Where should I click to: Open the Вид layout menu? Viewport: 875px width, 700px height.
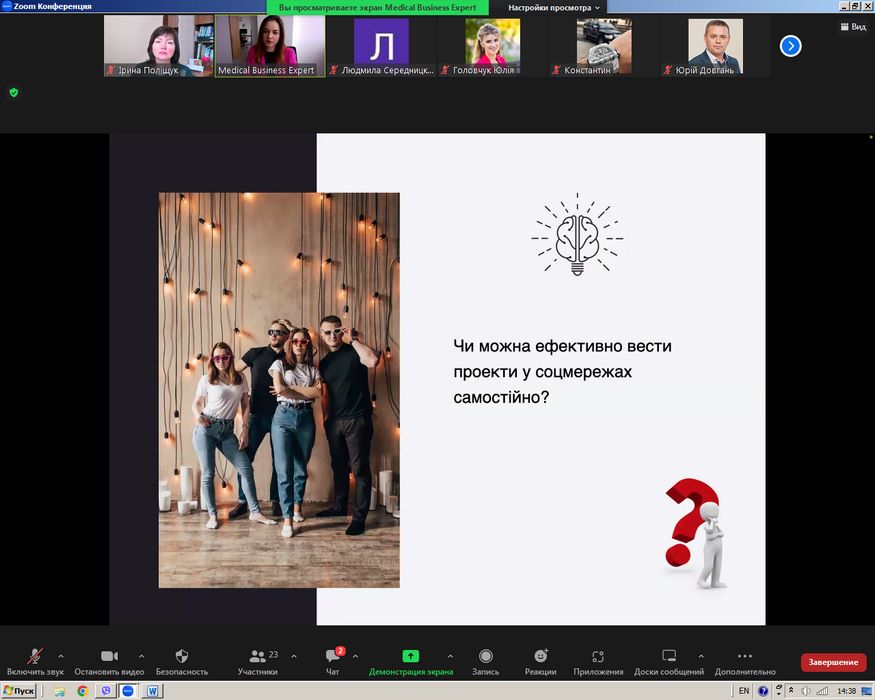(x=853, y=27)
